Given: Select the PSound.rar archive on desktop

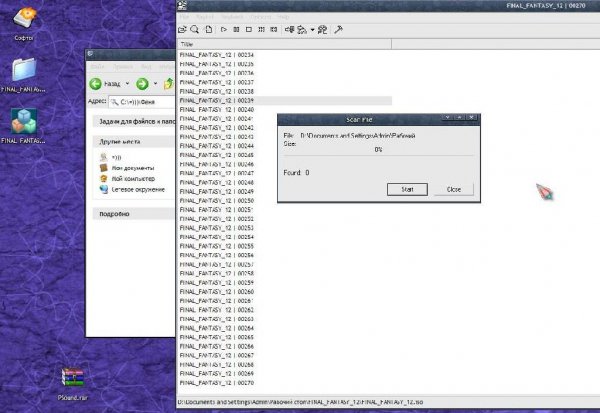Looking at the screenshot, I should (73, 384).
